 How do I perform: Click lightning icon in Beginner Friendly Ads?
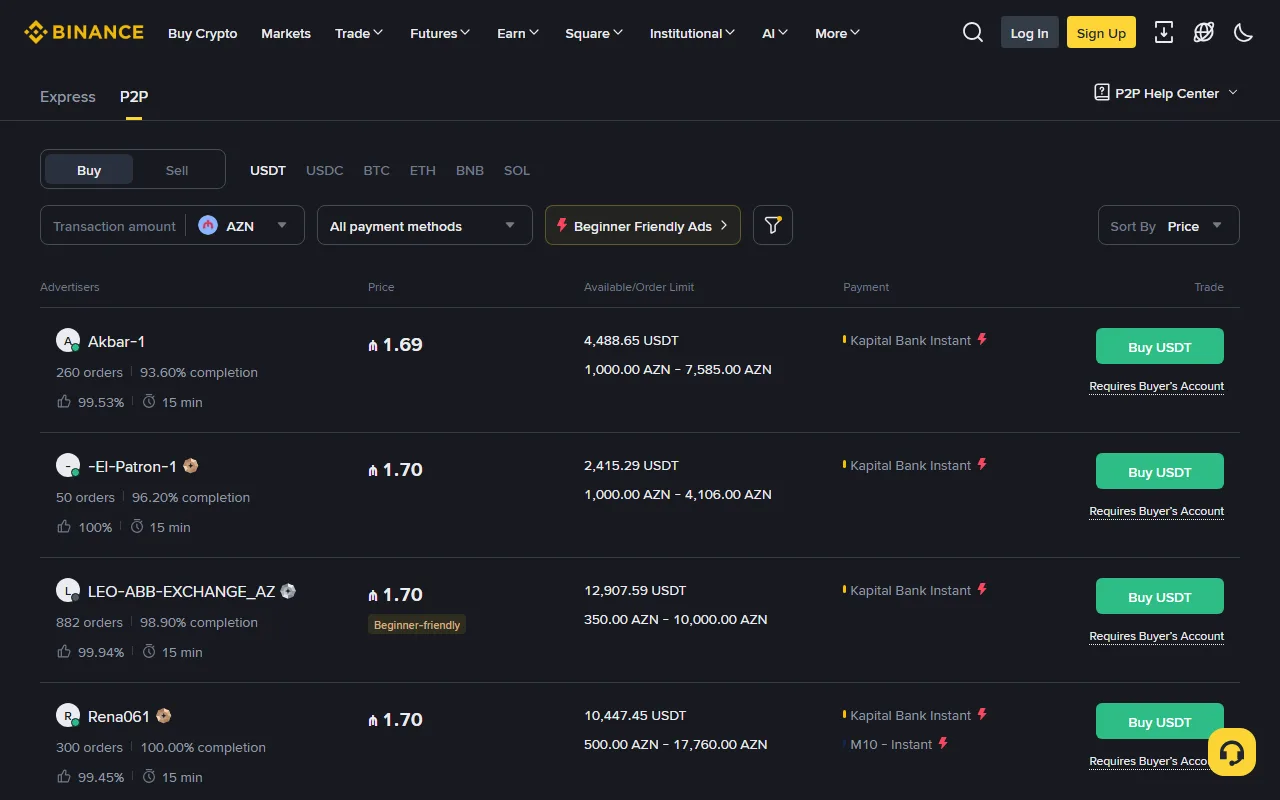click(562, 225)
